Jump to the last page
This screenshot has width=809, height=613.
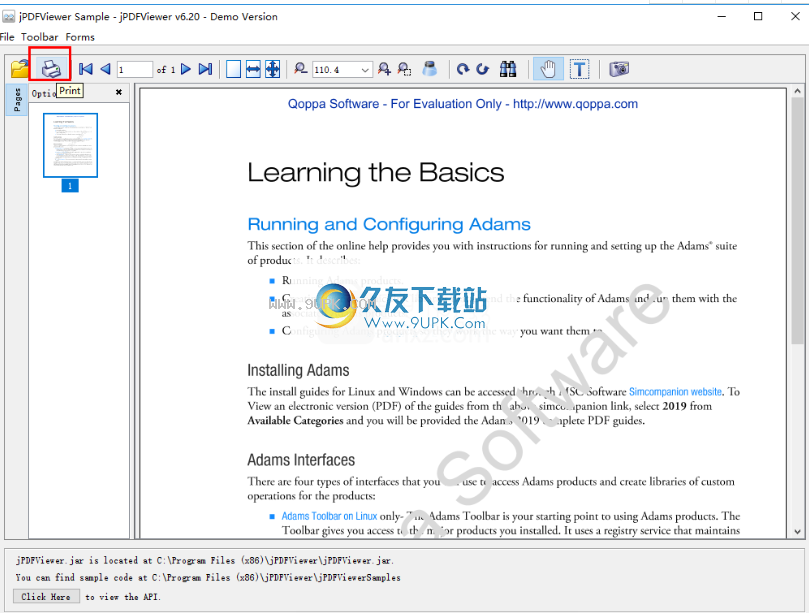pyautogui.click(x=205, y=69)
